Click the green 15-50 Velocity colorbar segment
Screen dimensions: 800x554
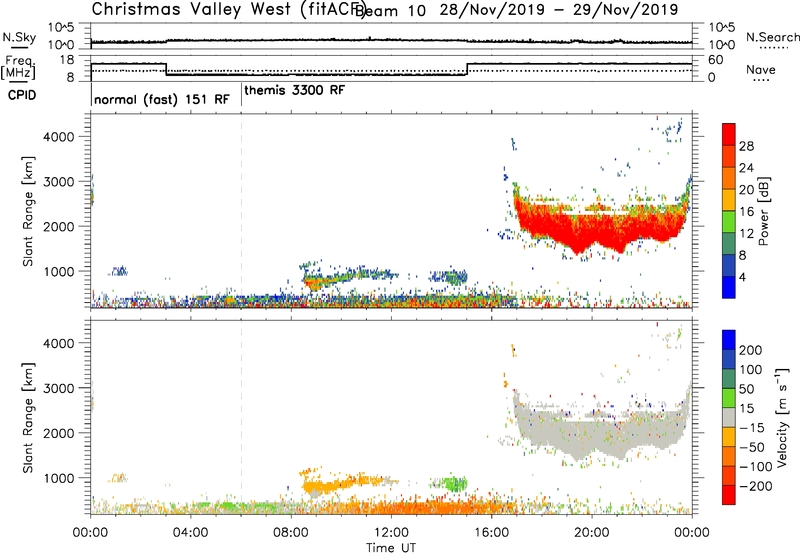click(729, 398)
